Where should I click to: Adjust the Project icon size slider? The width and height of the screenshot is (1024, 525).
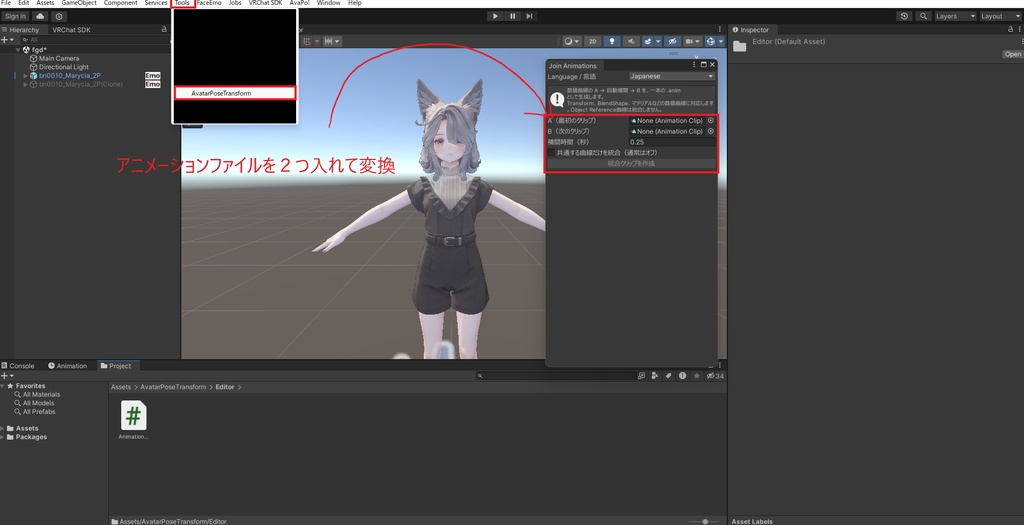click(x=705, y=521)
